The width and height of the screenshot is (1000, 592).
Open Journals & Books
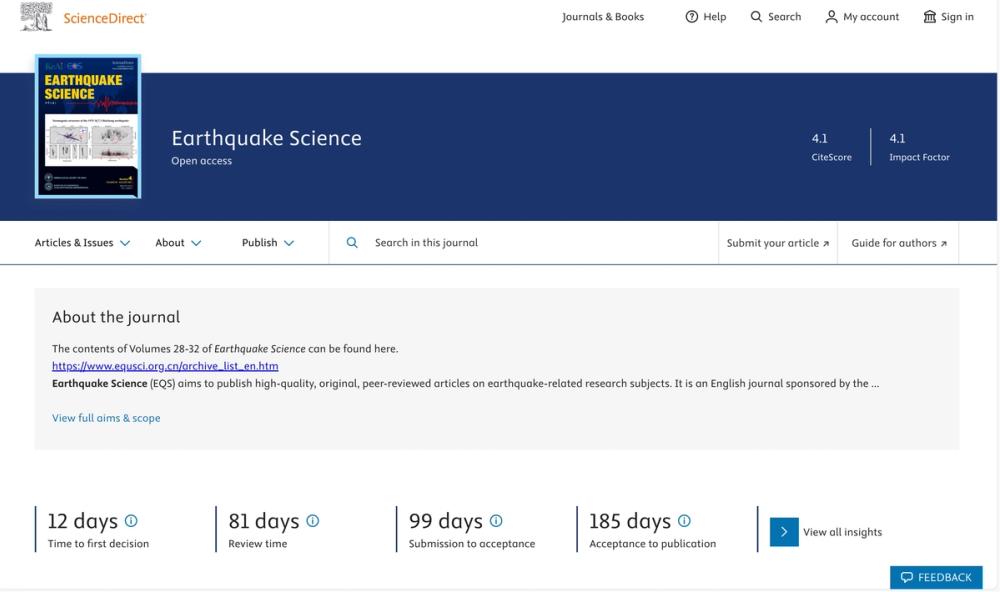603,17
